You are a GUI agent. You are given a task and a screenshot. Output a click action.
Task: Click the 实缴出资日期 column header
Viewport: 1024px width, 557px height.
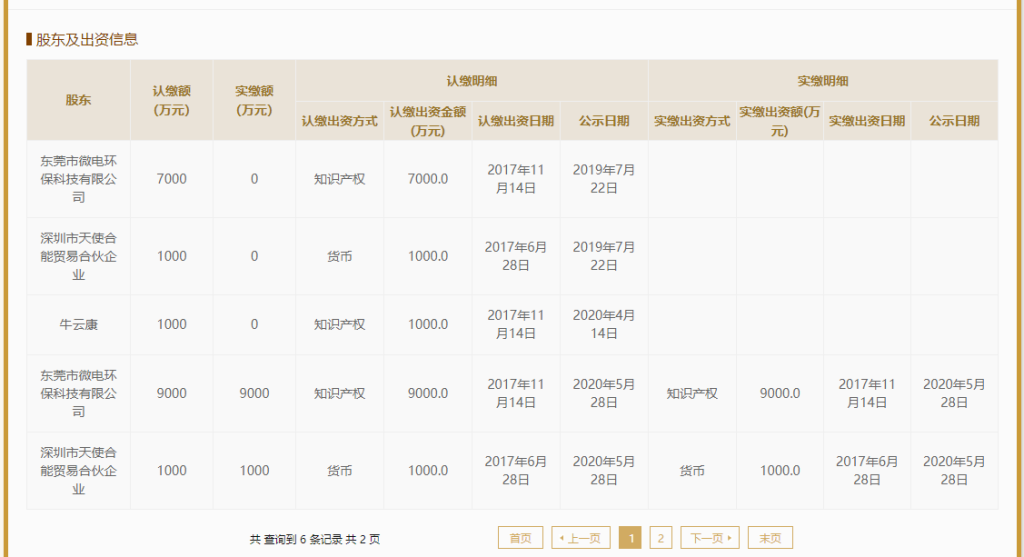tap(866, 121)
